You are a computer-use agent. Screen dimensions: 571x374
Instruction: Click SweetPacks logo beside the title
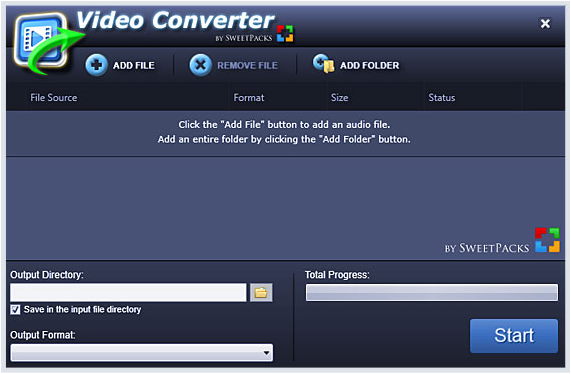(285, 34)
